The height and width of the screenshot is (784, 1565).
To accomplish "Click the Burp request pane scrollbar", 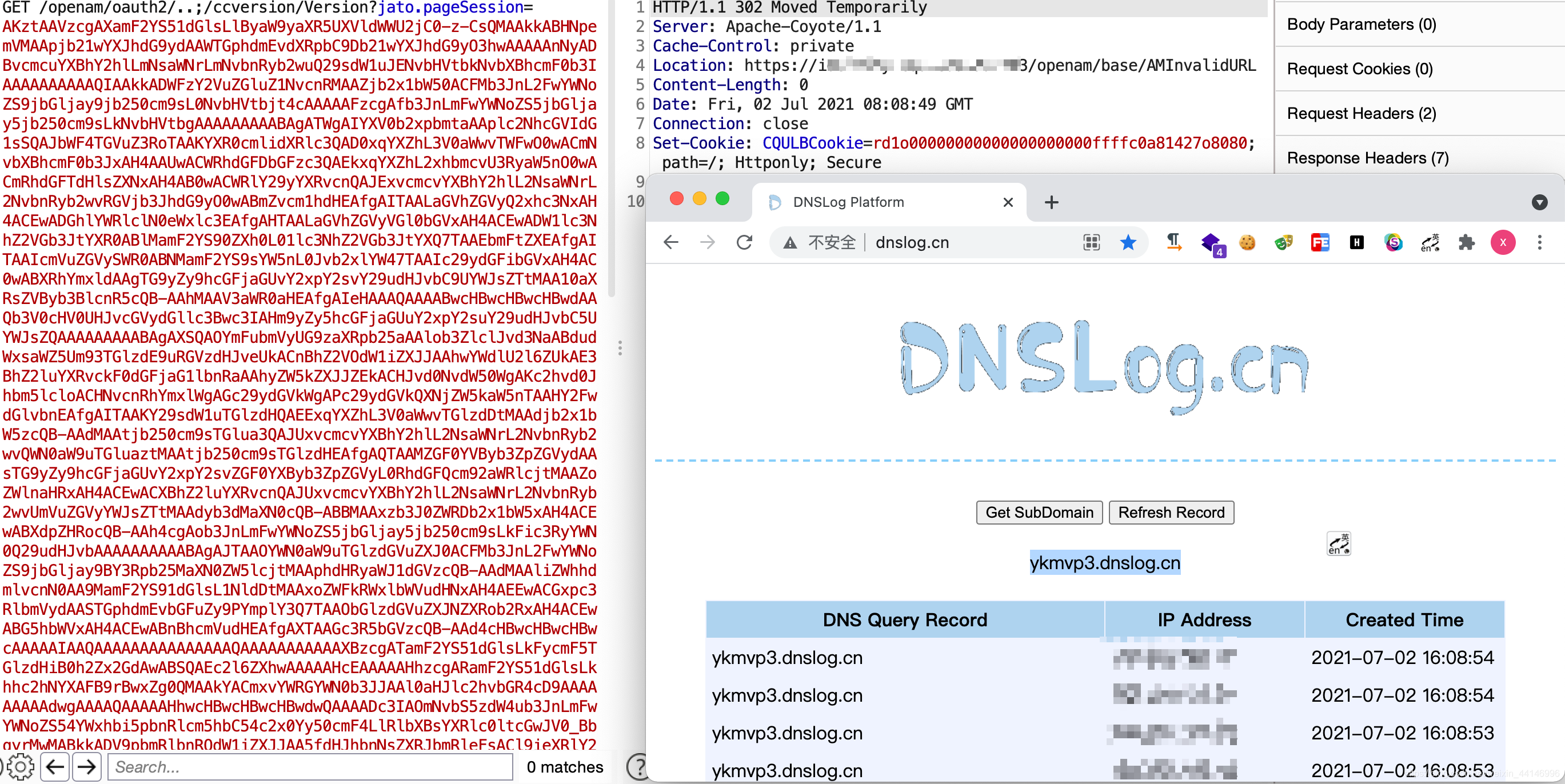I will point(611,149).
